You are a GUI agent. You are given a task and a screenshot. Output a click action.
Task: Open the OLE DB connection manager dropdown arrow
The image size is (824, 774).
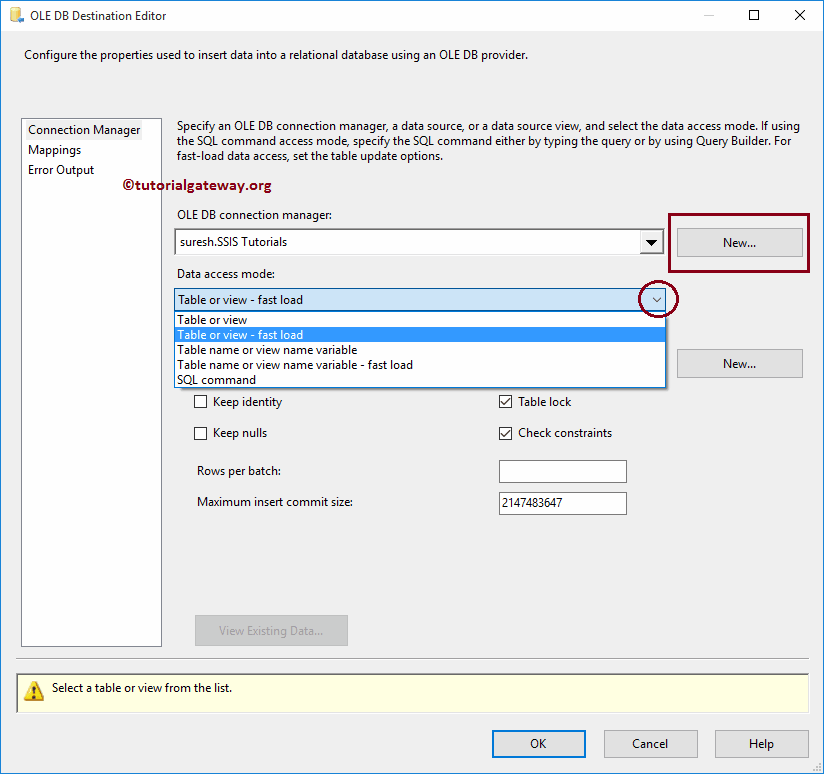tap(652, 241)
